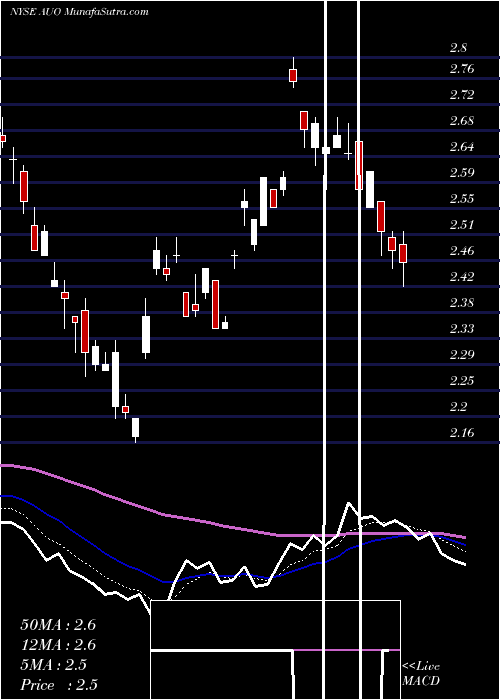Click the 2.38 price axis label

point(462,303)
